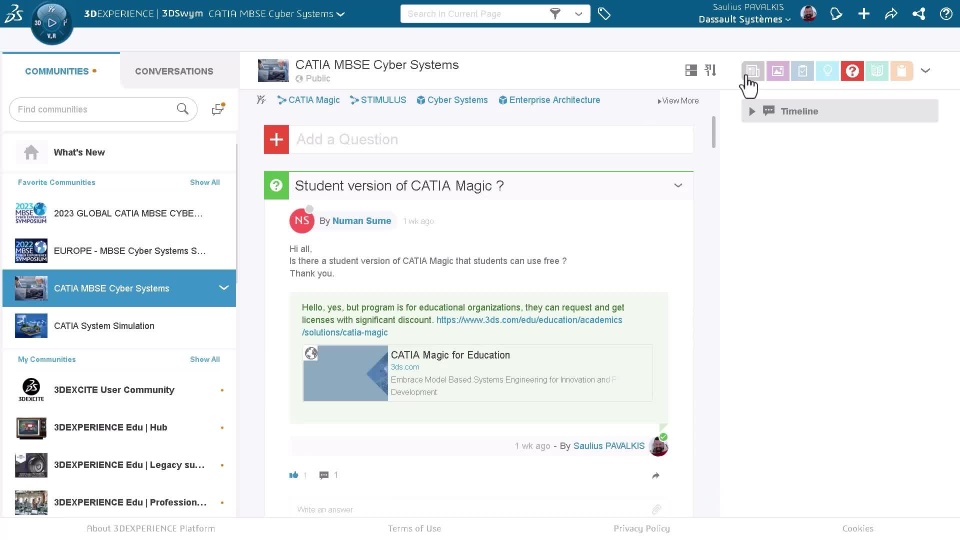Click View More tags
Image resolution: width=960 pixels, height=540 pixels.
(678, 100)
